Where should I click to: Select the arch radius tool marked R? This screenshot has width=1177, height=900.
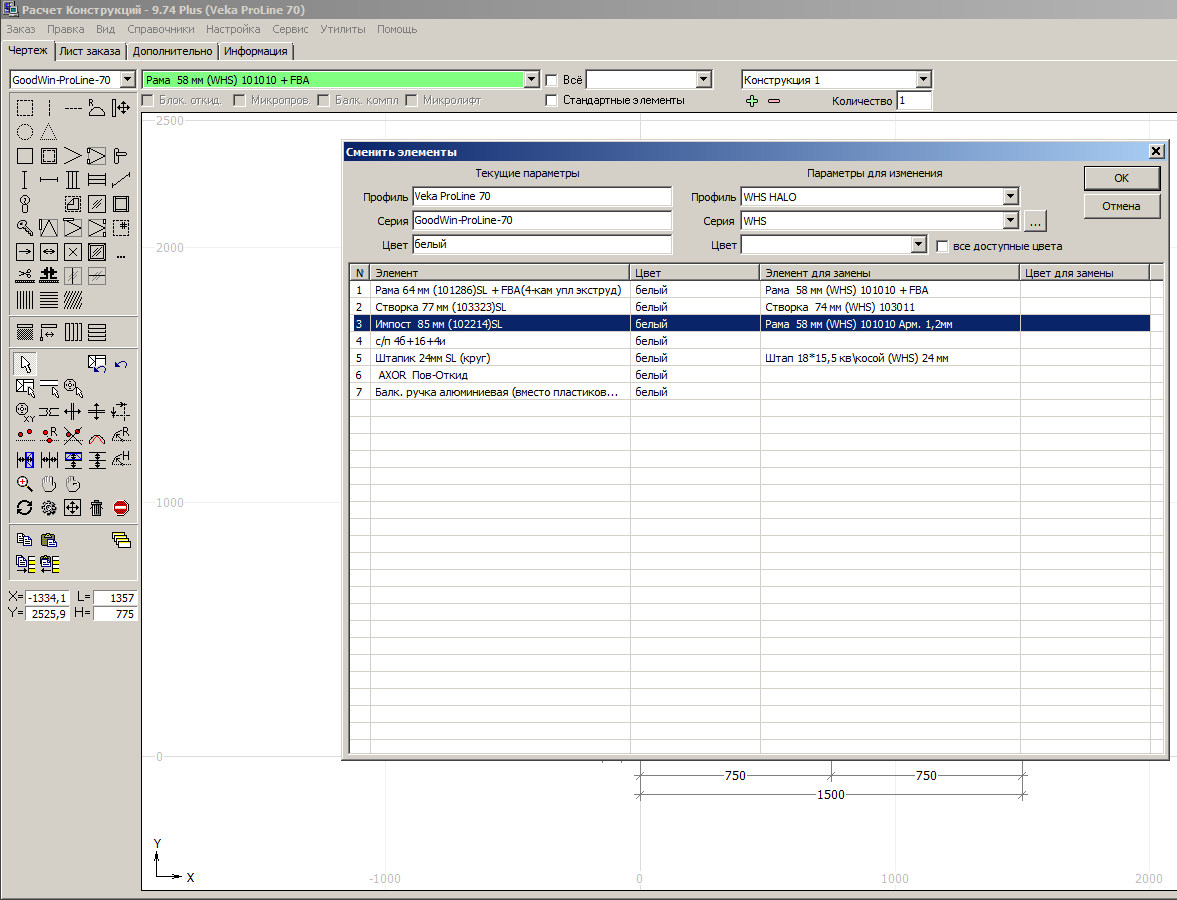pyautogui.click(x=96, y=108)
